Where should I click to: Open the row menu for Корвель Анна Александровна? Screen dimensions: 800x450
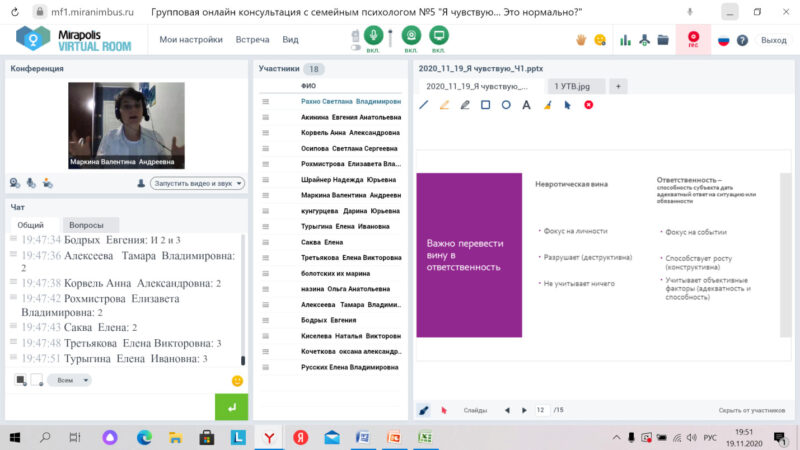[265, 133]
